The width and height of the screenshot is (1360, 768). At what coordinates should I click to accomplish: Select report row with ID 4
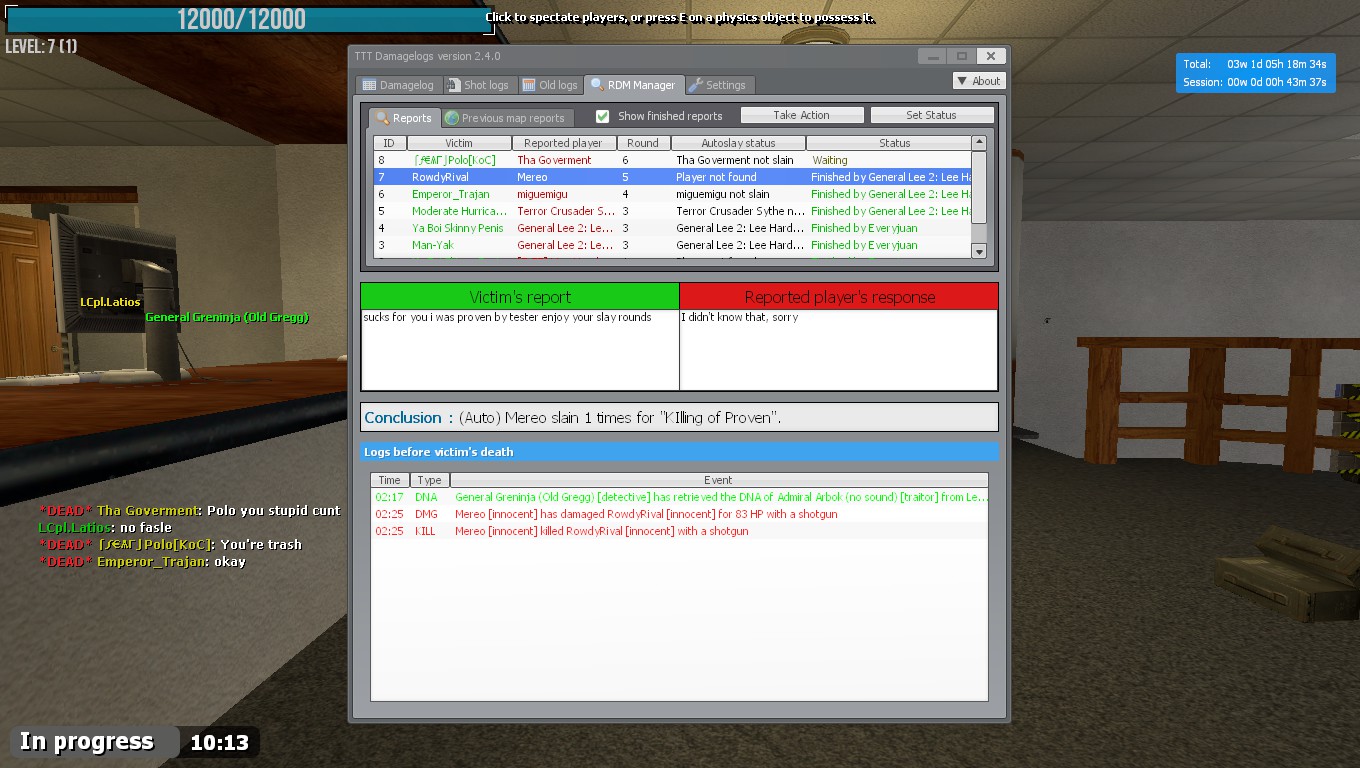(673, 228)
